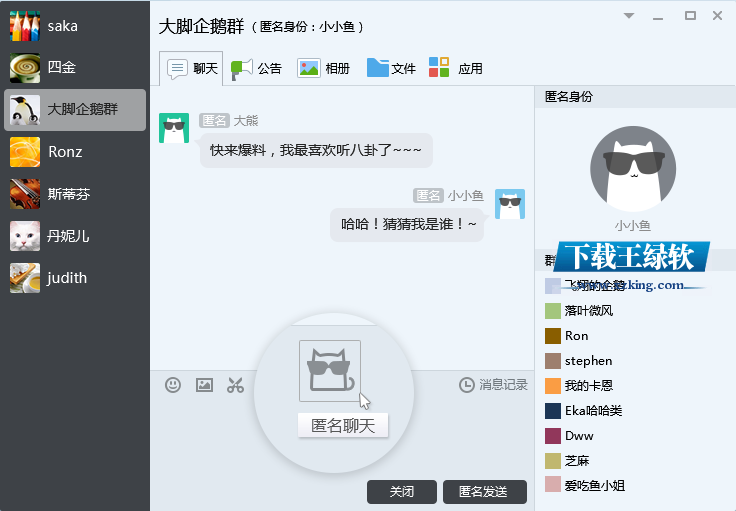Switch to the 聊天 tab
This screenshot has height=511, width=736.
tap(192, 69)
